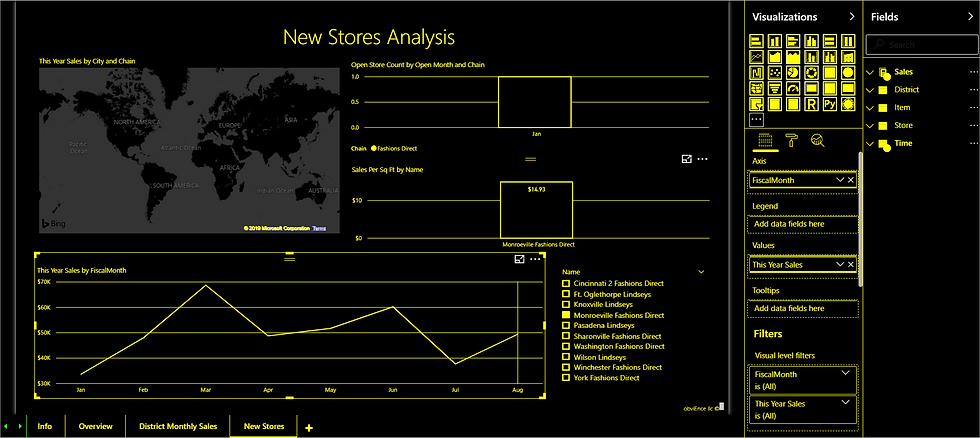Remove This Year Sales from Values well
The image size is (980, 438).
tap(851, 265)
